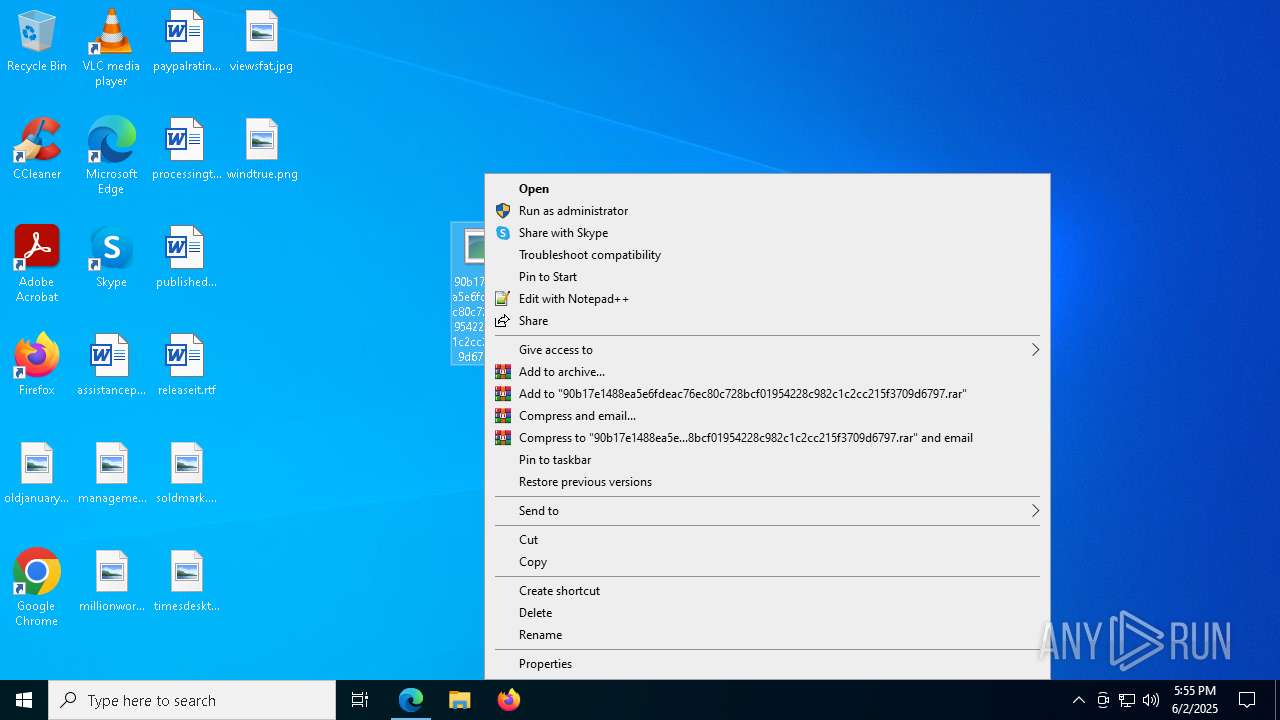This screenshot has width=1280, height=720.
Task: Choose Delete in the context menu
Action: pyautogui.click(x=767, y=613)
